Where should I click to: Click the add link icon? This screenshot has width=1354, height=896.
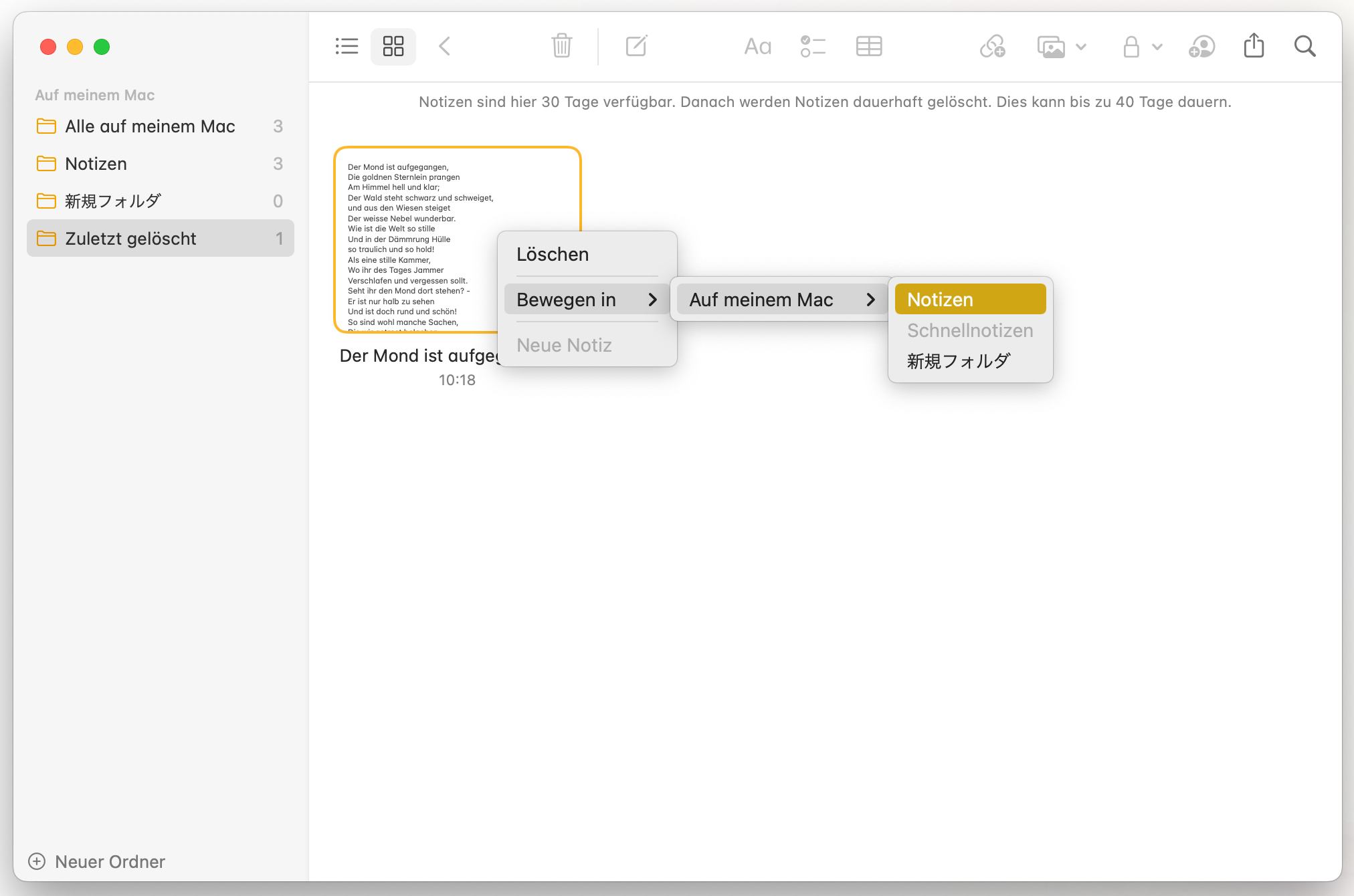click(992, 46)
